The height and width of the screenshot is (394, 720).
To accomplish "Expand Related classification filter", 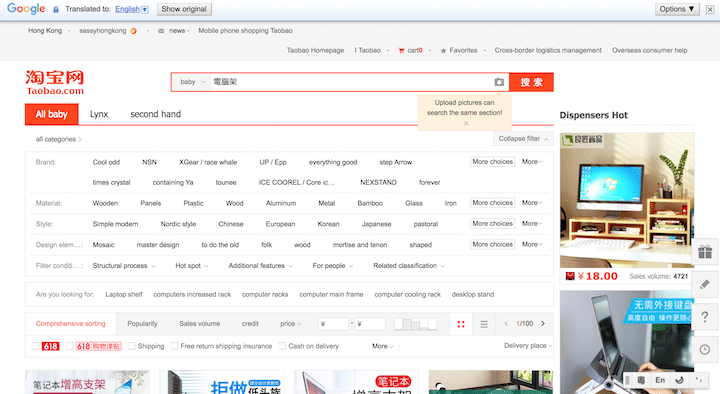I will click(409, 266).
